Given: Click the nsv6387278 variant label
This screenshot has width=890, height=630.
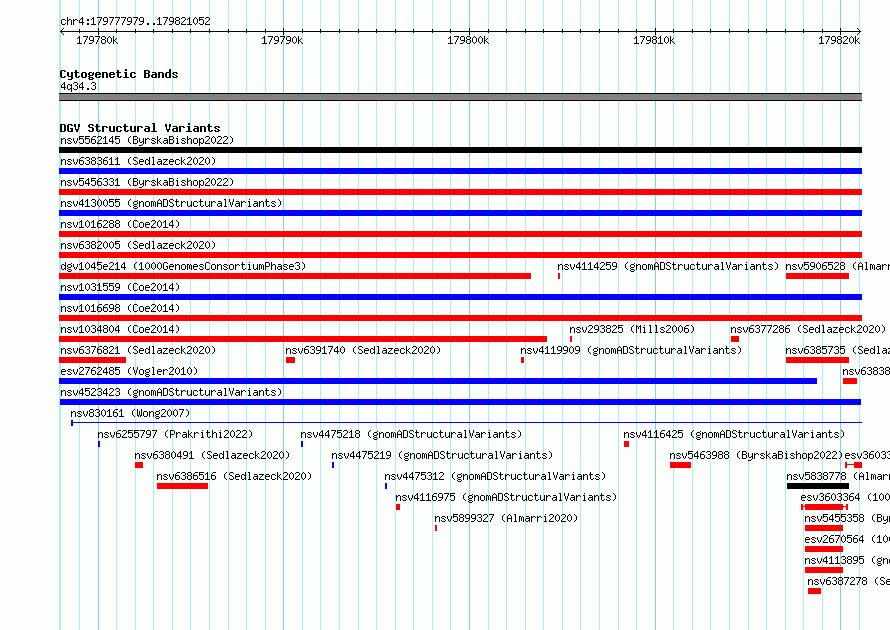Looking at the screenshot, I should (x=849, y=581).
